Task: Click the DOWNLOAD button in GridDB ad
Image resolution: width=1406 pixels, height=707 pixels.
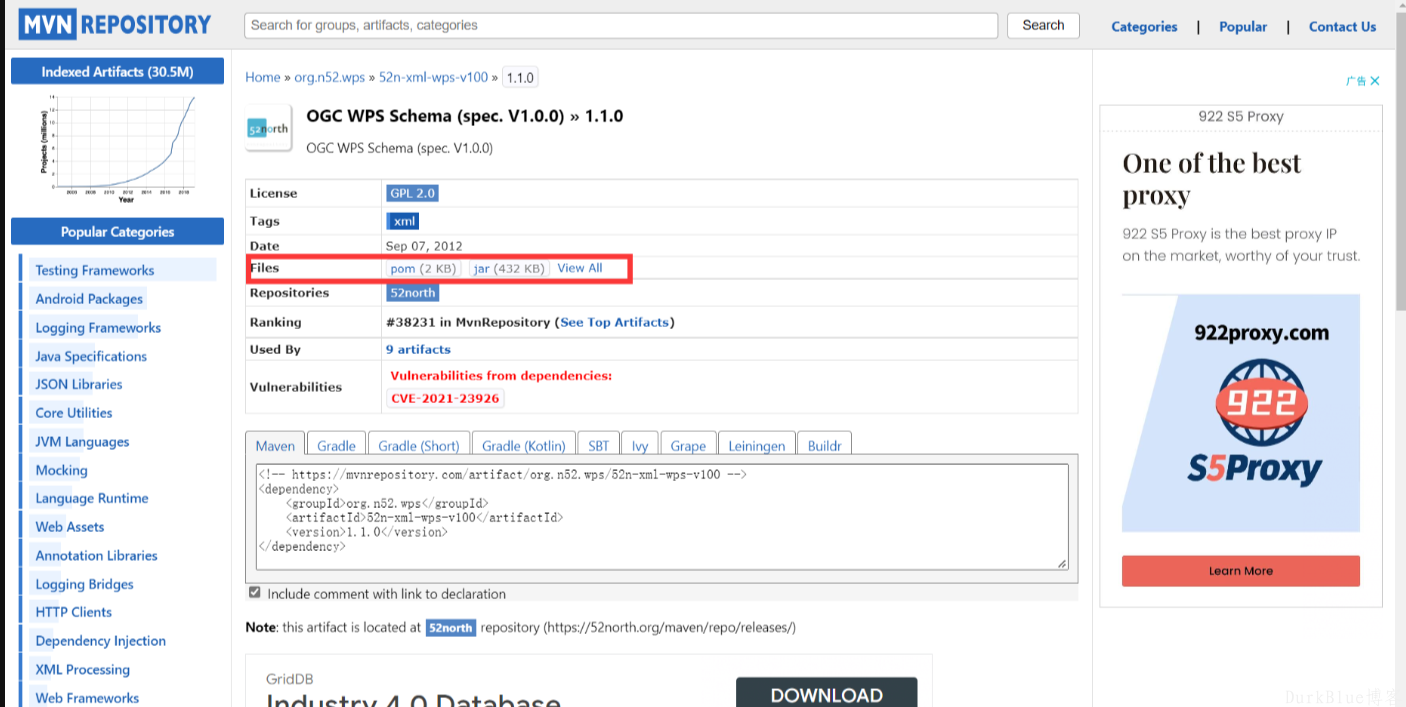Action: pyautogui.click(x=826, y=693)
